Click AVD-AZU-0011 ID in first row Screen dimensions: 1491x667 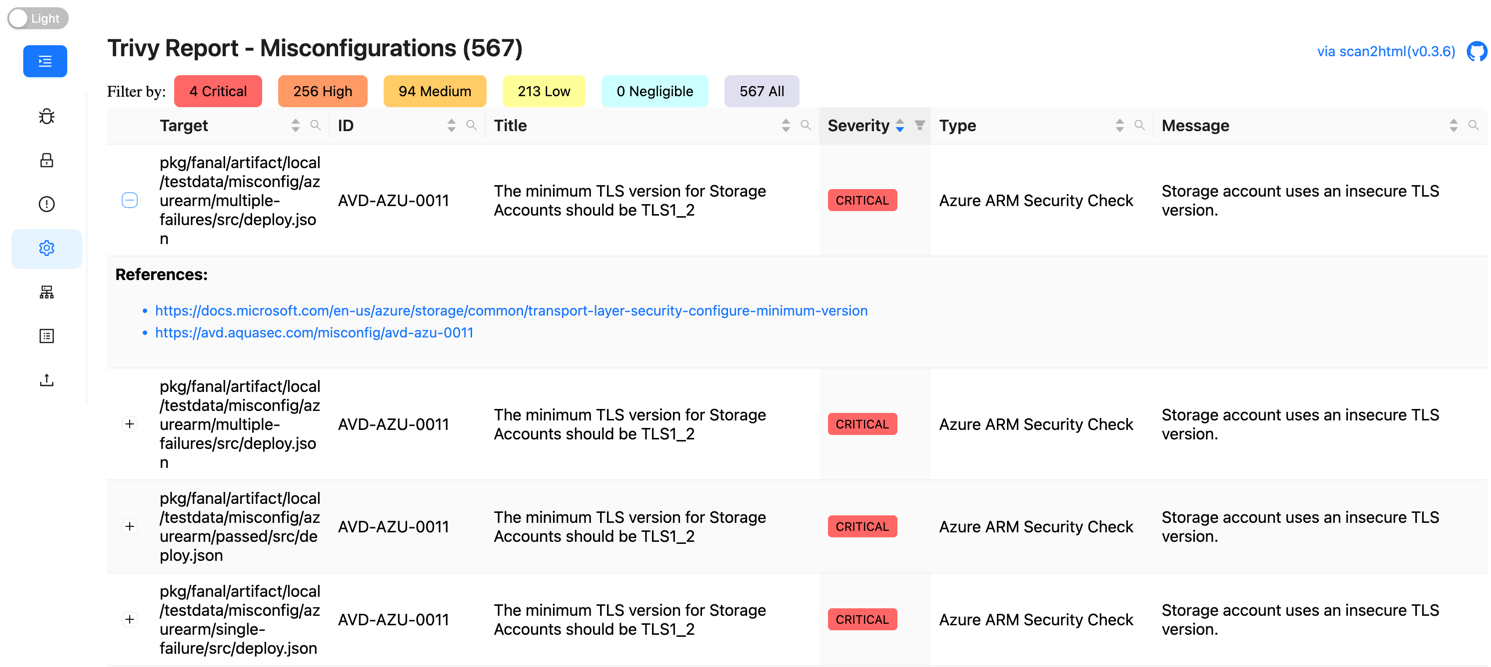[x=393, y=200]
